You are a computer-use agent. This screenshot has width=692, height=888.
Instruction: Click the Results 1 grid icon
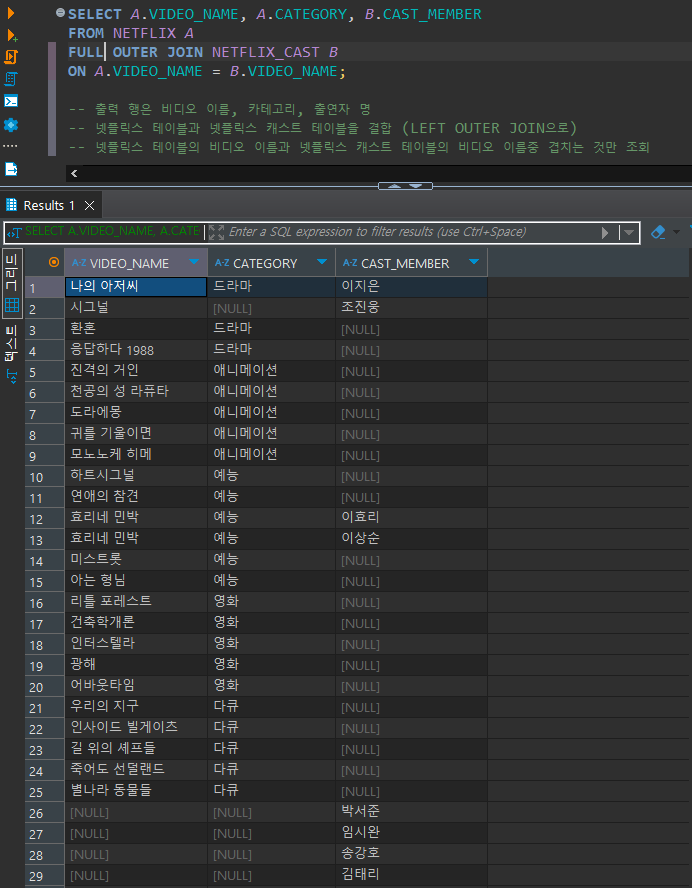tap(11, 205)
